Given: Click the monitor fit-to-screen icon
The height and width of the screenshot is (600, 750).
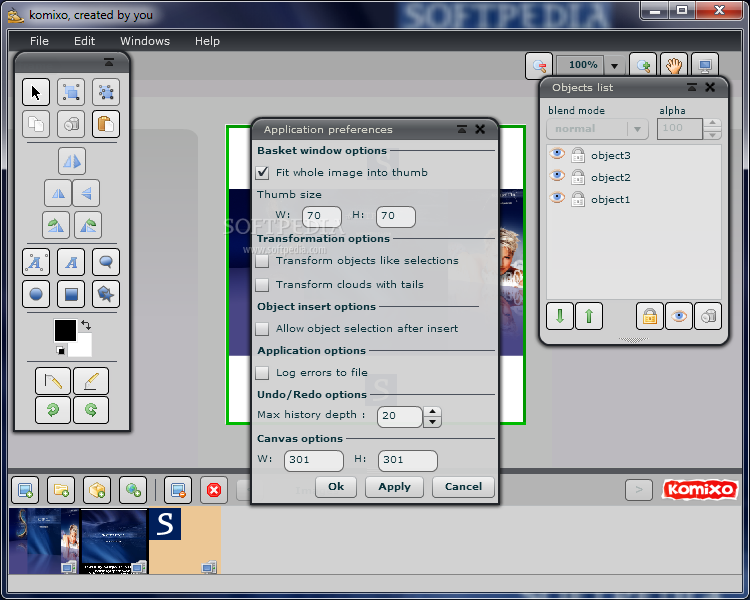Looking at the screenshot, I should 705,66.
